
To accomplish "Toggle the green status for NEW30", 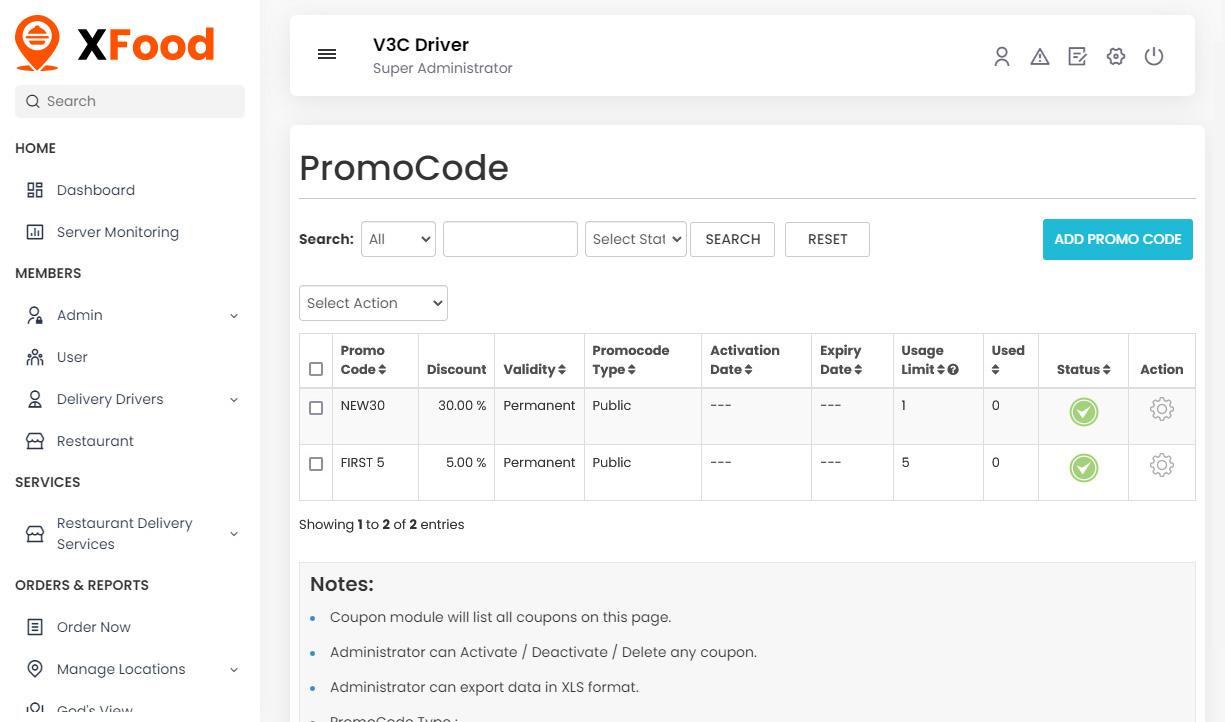I will tap(1083, 411).
